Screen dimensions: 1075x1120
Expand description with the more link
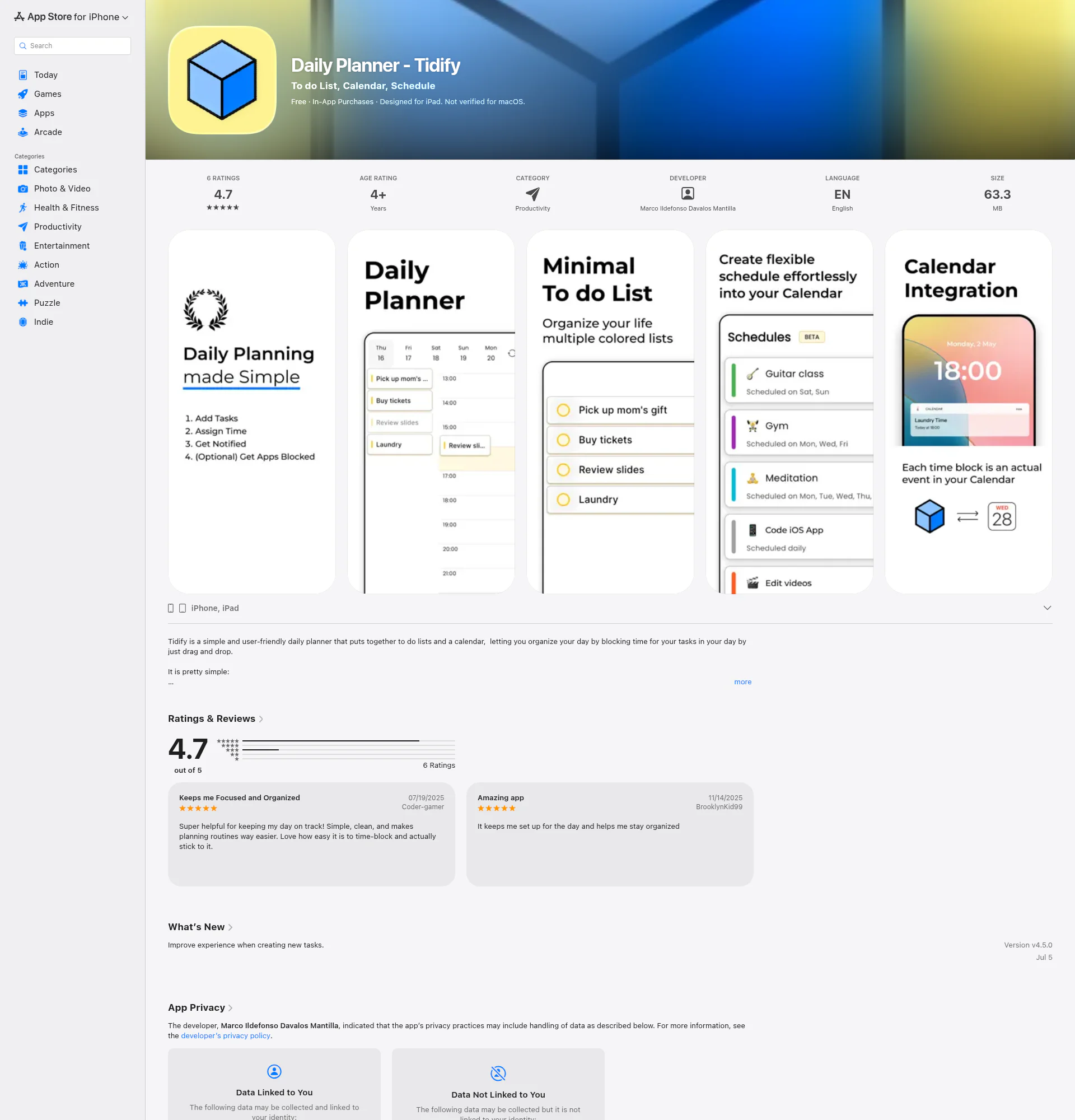pyautogui.click(x=742, y=682)
